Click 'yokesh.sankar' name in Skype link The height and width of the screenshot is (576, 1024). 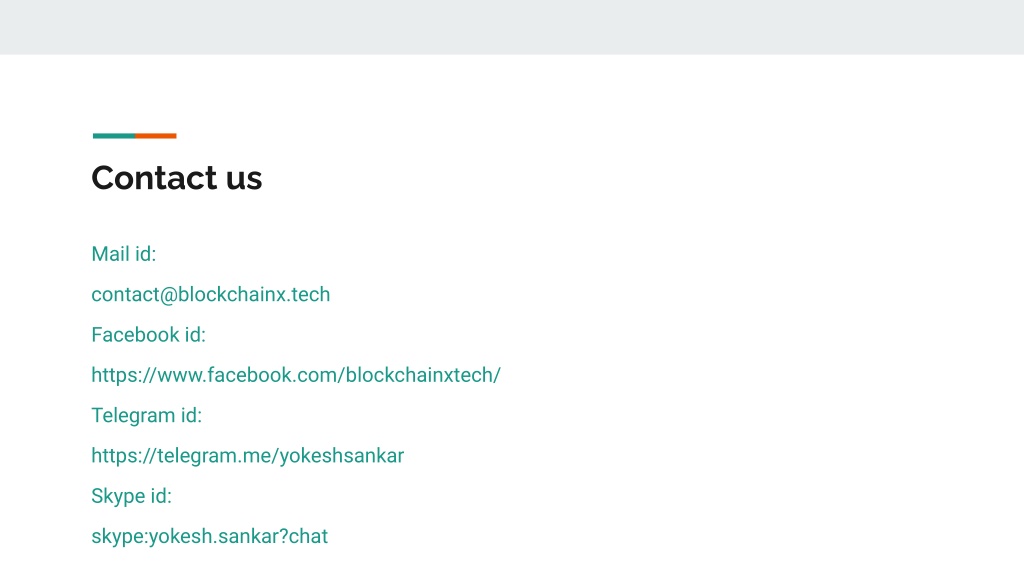(214, 536)
